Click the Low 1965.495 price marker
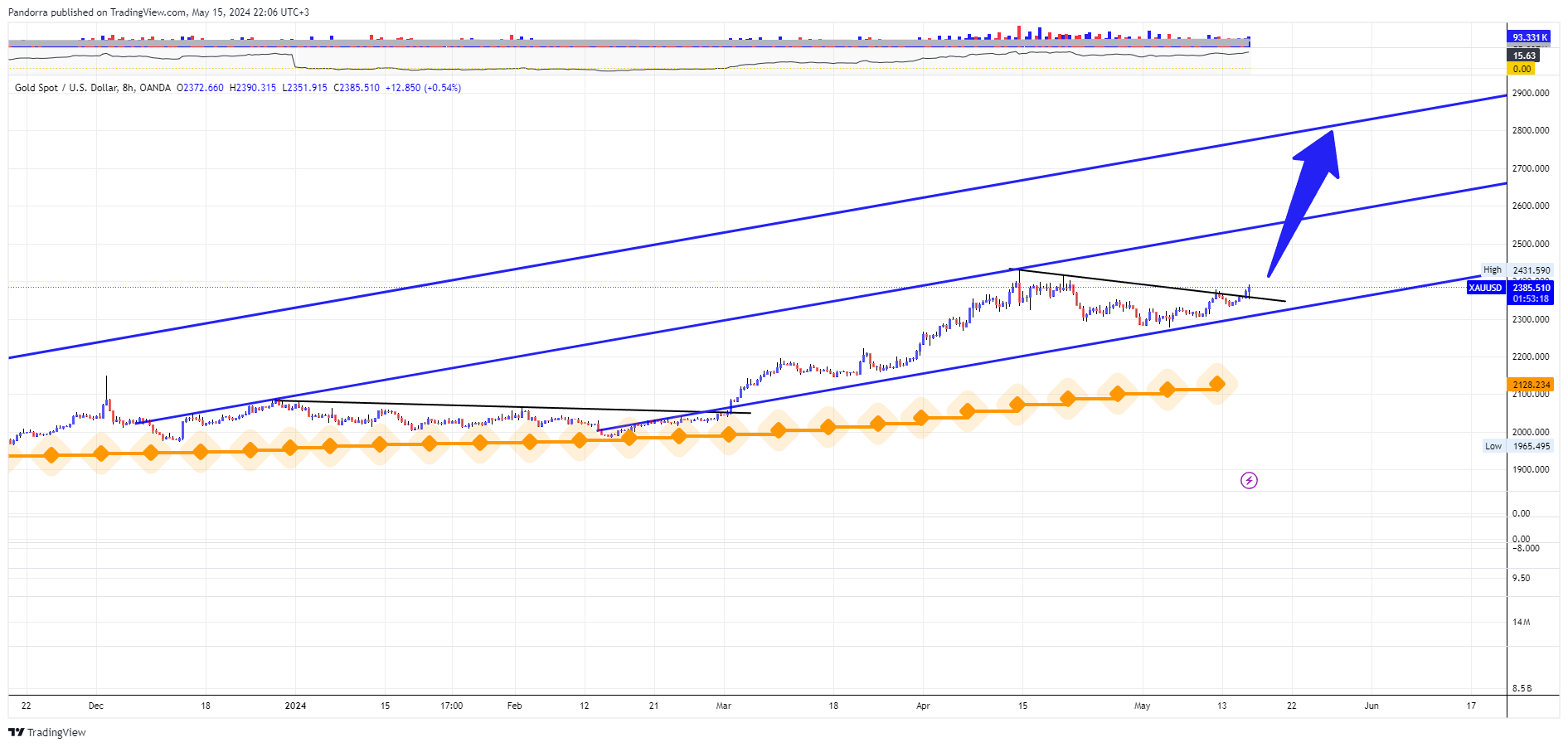 (1517, 446)
